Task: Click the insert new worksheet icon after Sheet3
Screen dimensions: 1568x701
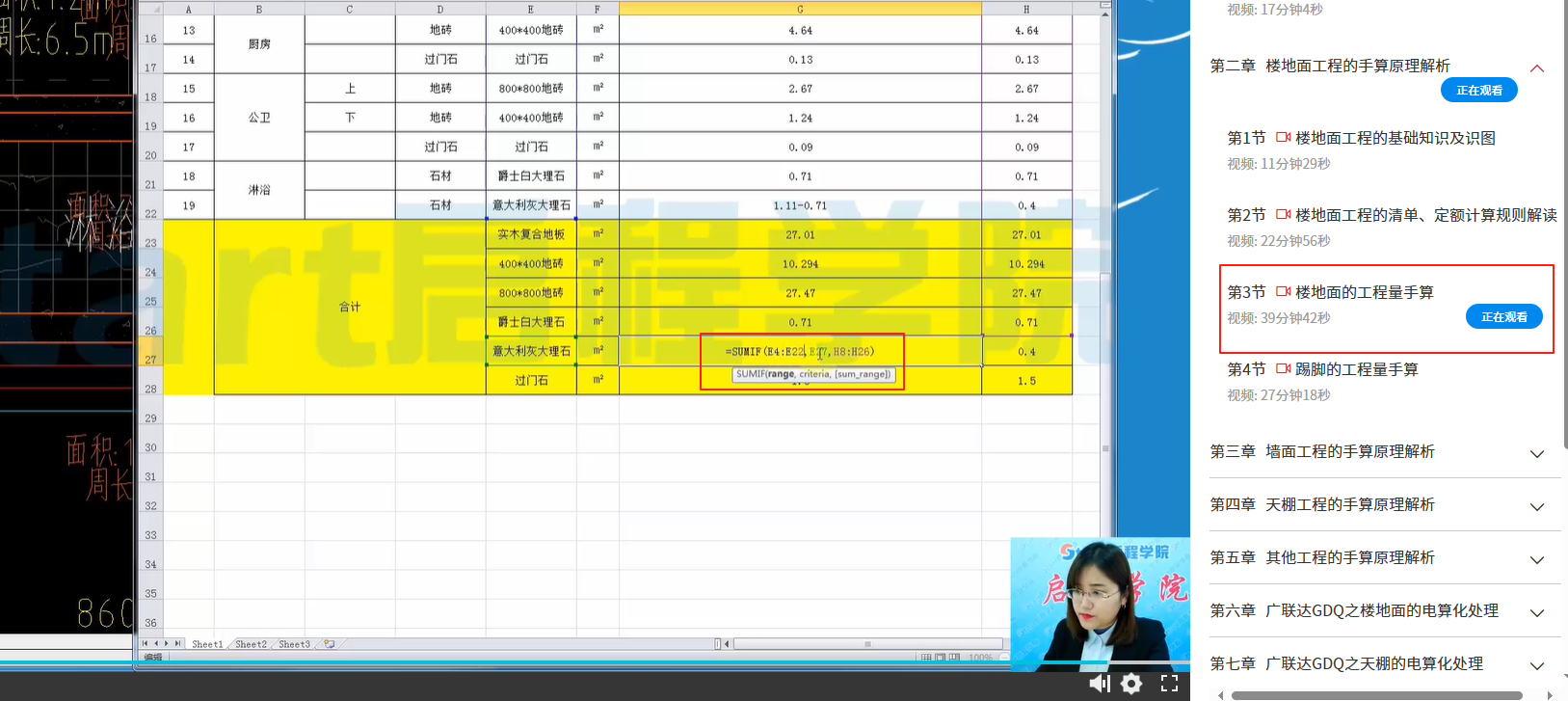Action: [330, 644]
